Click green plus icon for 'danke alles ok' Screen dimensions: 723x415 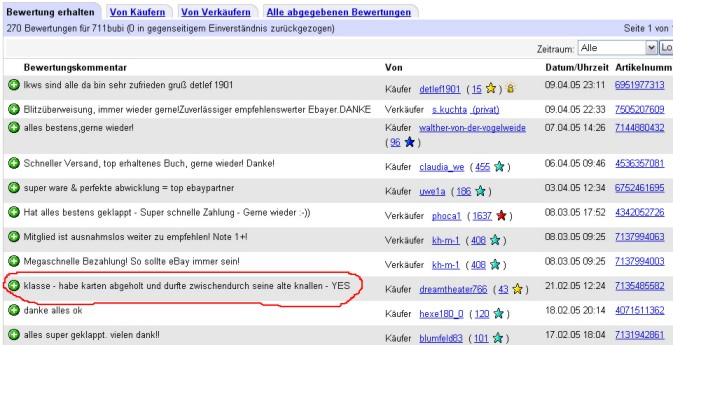pyautogui.click(x=14, y=311)
